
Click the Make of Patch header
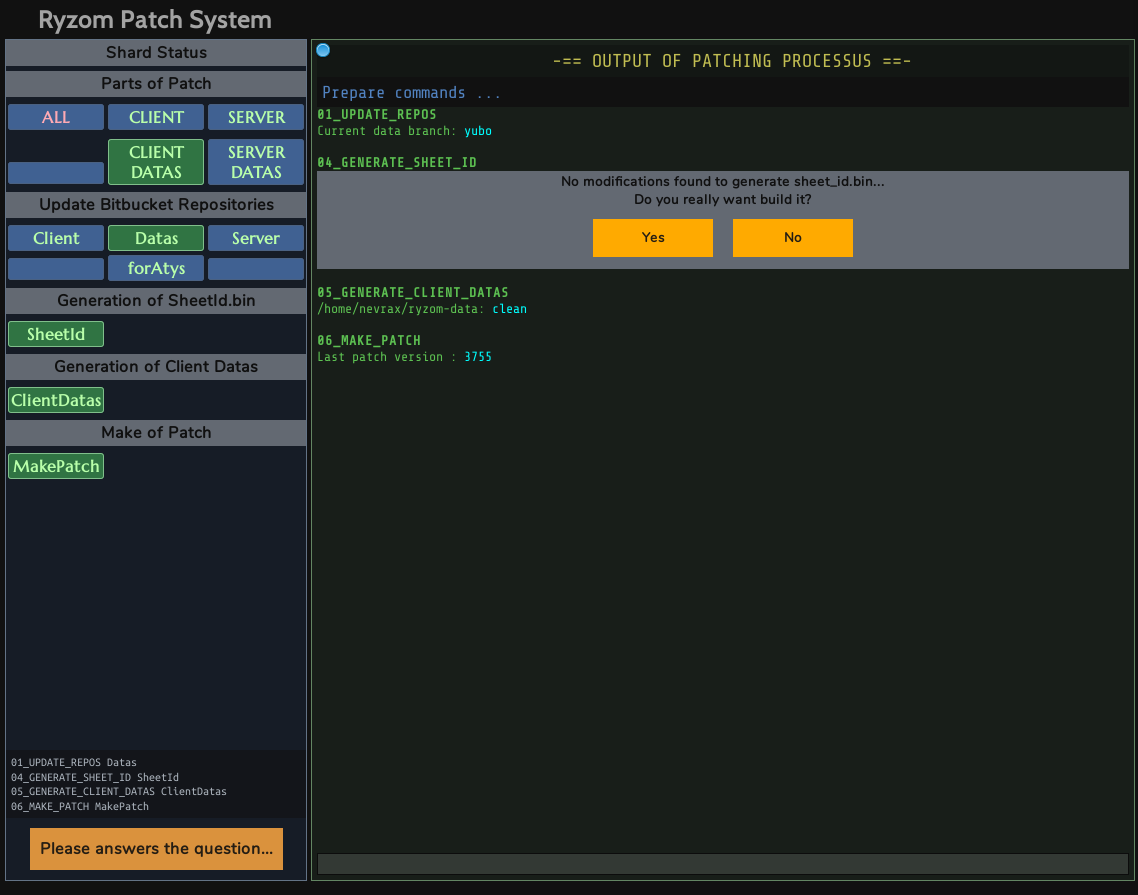[156, 433]
